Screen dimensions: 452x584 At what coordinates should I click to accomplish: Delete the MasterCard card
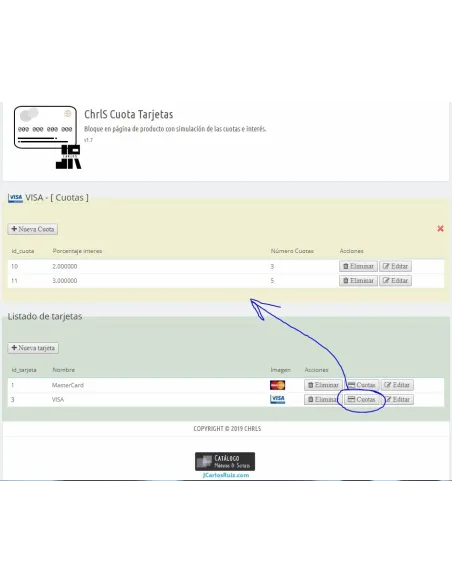coord(323,385)
